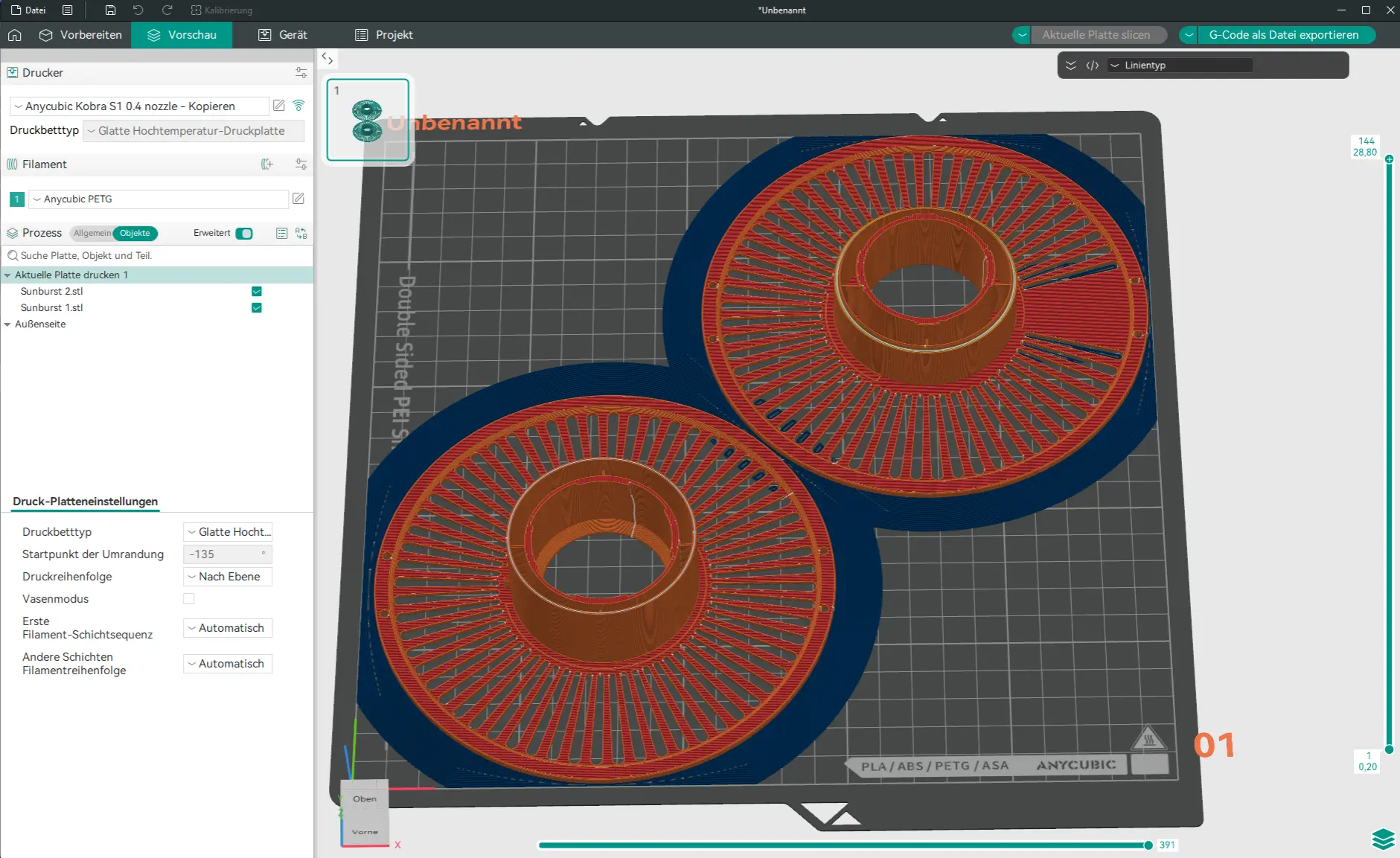This screenshot has height=858, width=1400.
Task: Collapse the Außenseite tree section
Action: click(7, 324)
